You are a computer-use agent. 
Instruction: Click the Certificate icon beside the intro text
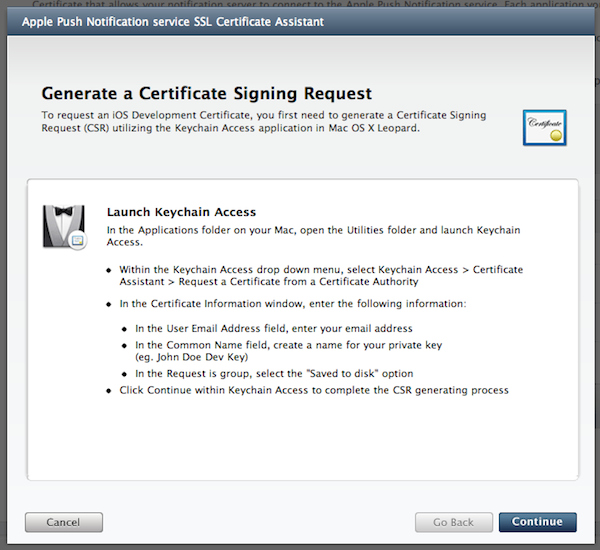click(545, 128)
